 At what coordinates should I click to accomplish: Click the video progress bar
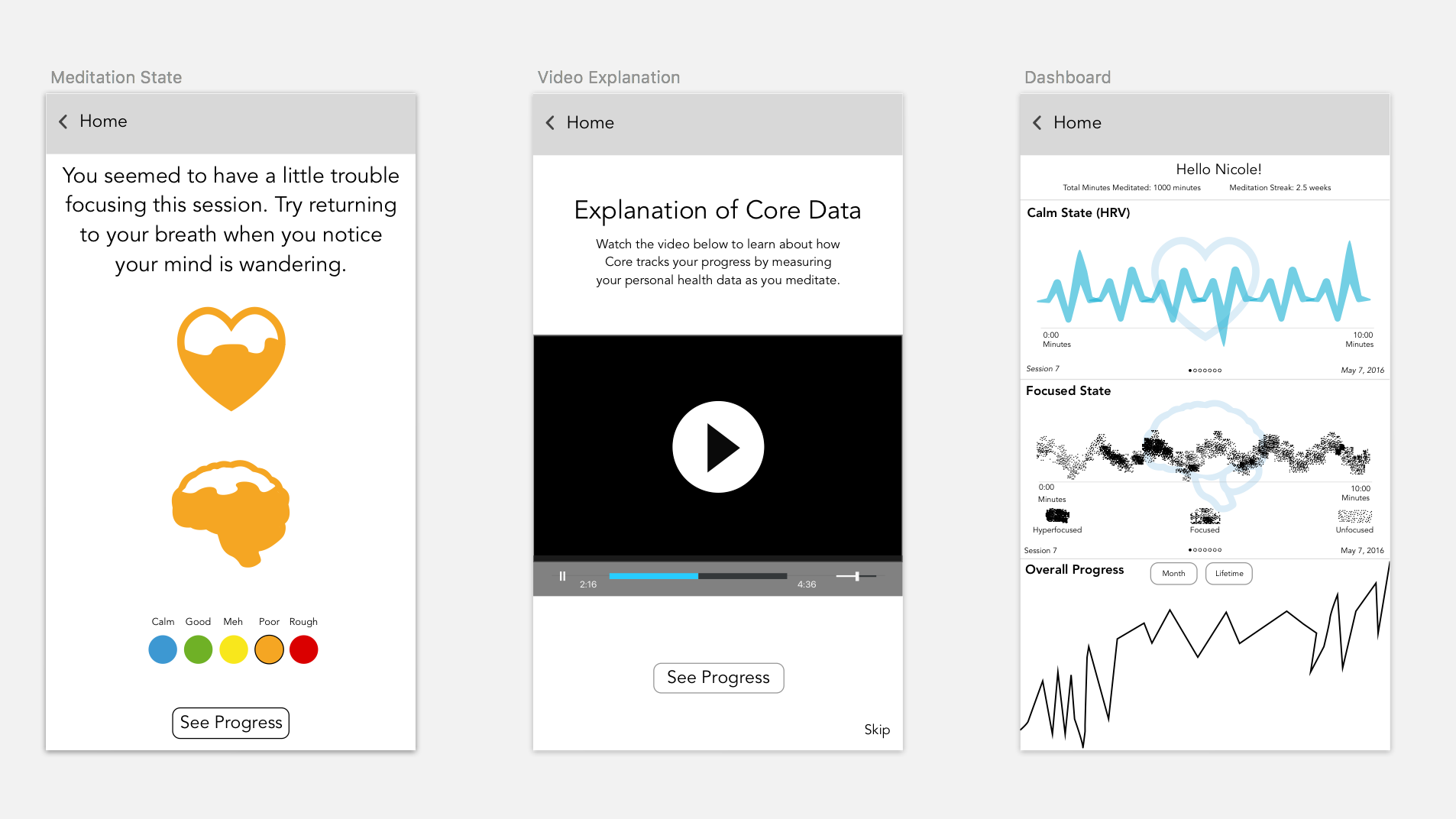(x=698, y=576)
